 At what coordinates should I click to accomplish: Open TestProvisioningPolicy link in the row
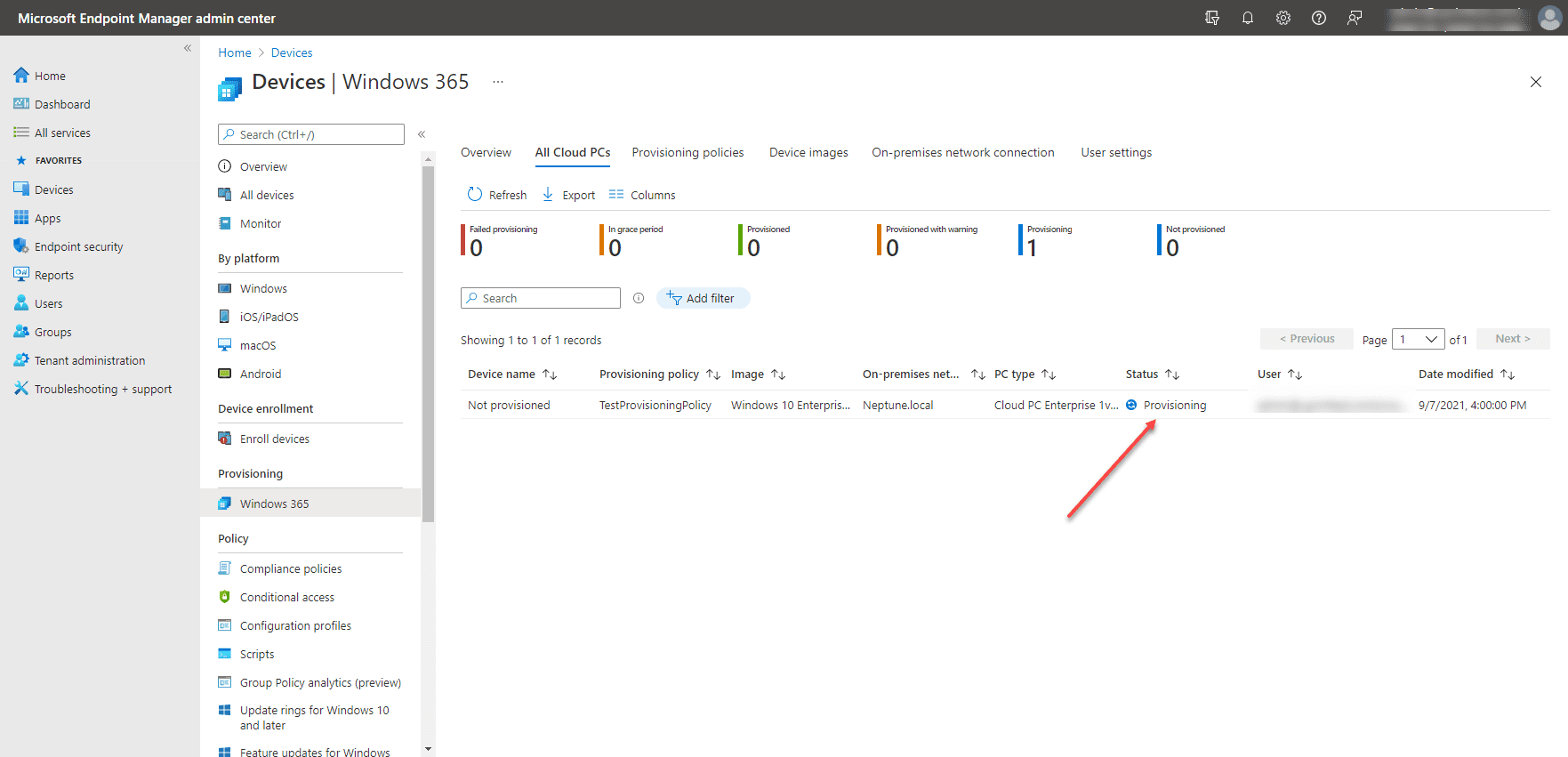655,405
